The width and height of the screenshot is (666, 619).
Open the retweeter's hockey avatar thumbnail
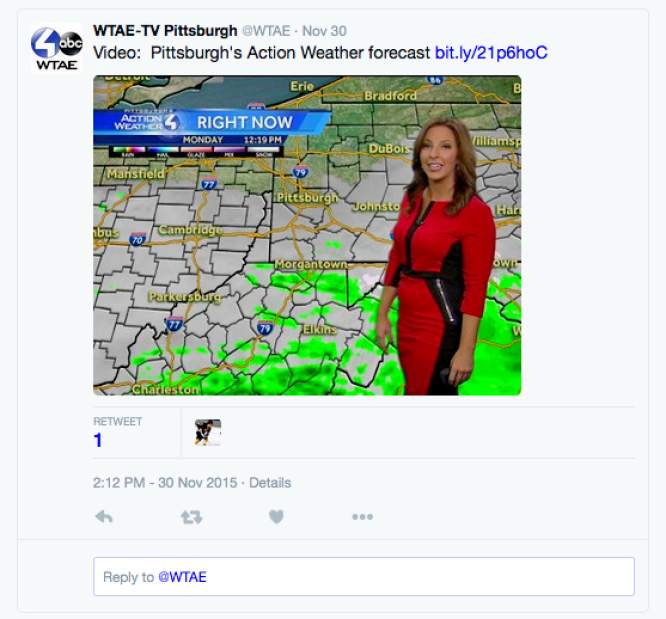click(x=208, y=432)
